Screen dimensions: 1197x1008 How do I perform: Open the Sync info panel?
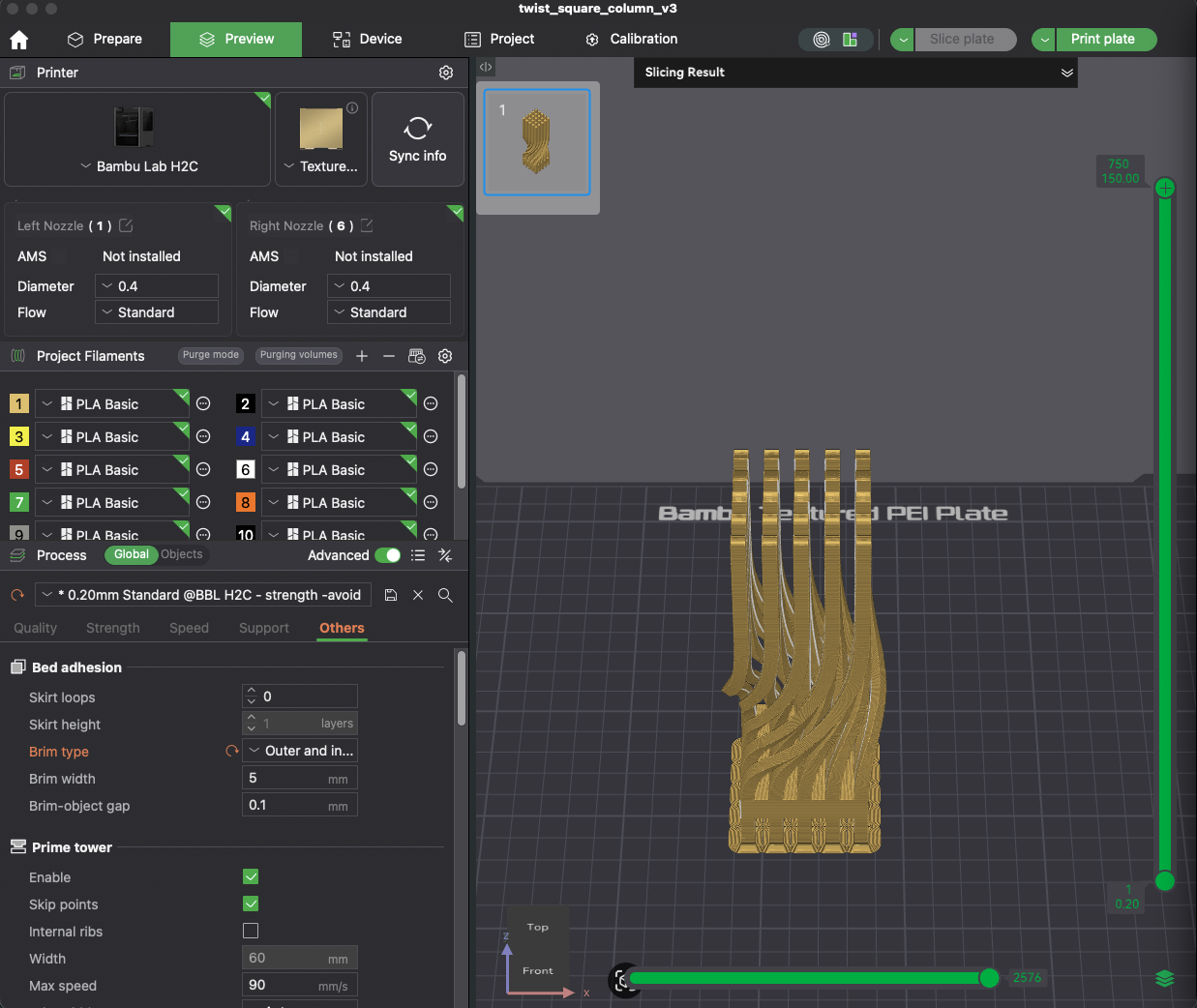click(417, 138)
